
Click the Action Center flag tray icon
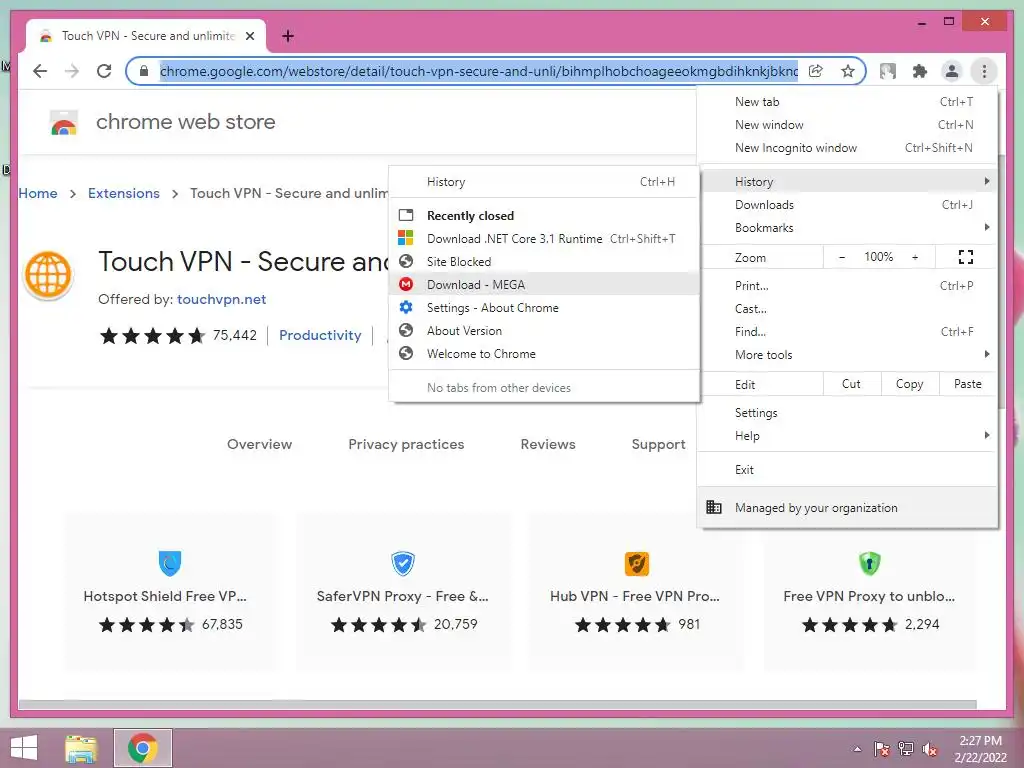pos(881,749)
